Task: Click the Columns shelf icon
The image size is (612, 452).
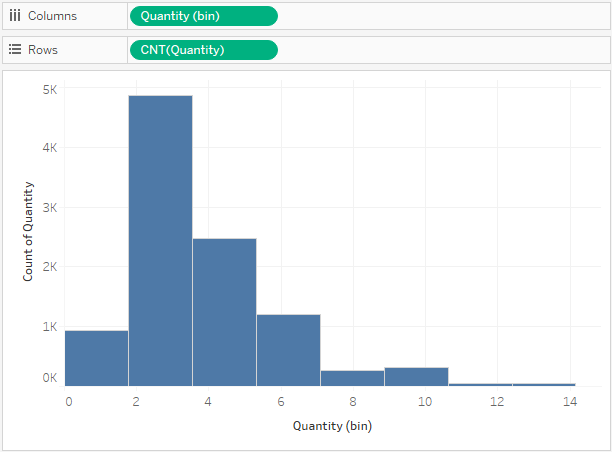Action: [x=15, y=16]
